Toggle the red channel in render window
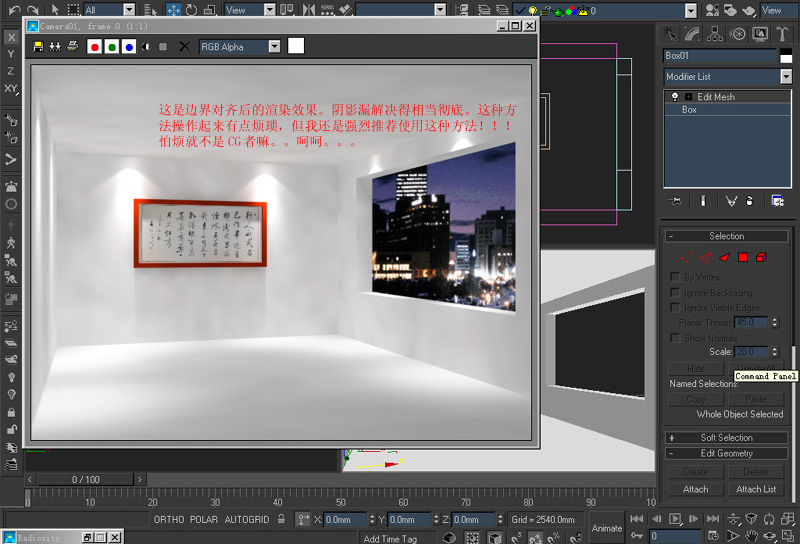The height and width of the screenshot is (544, 800). point(95,46)
